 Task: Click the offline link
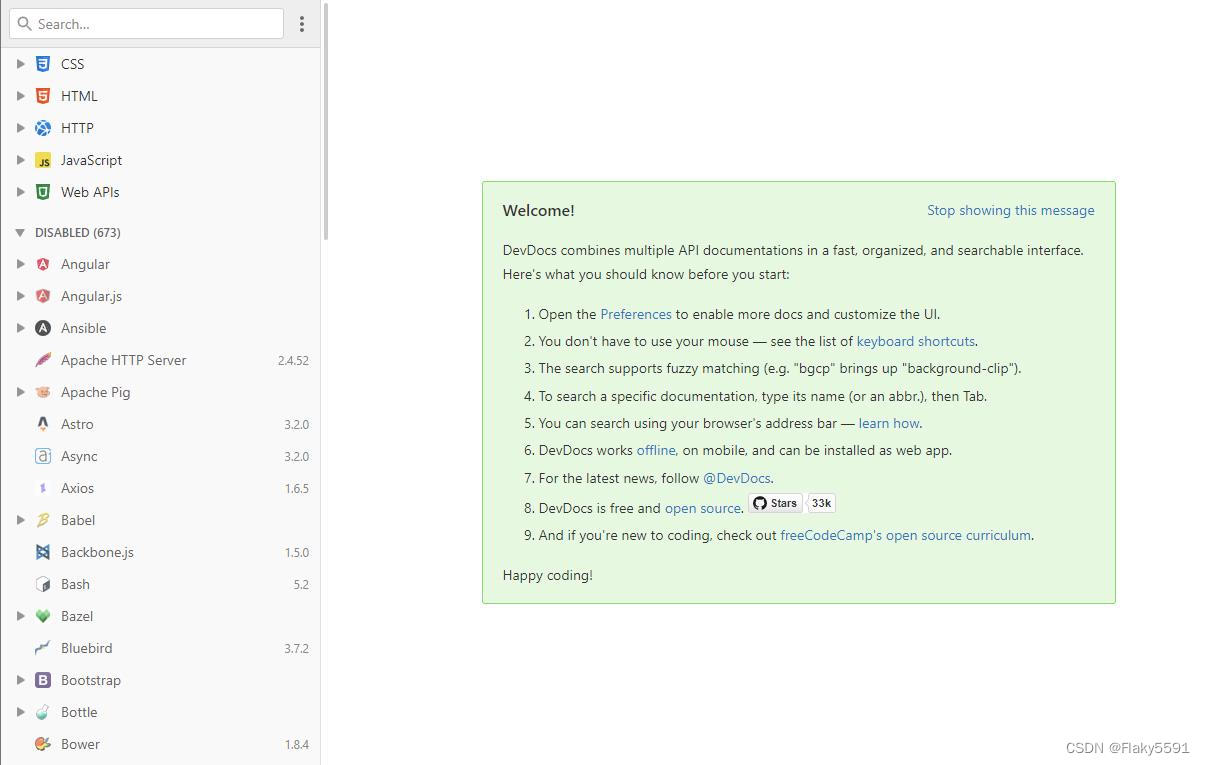pyautogui.click(x=656, y=450)
